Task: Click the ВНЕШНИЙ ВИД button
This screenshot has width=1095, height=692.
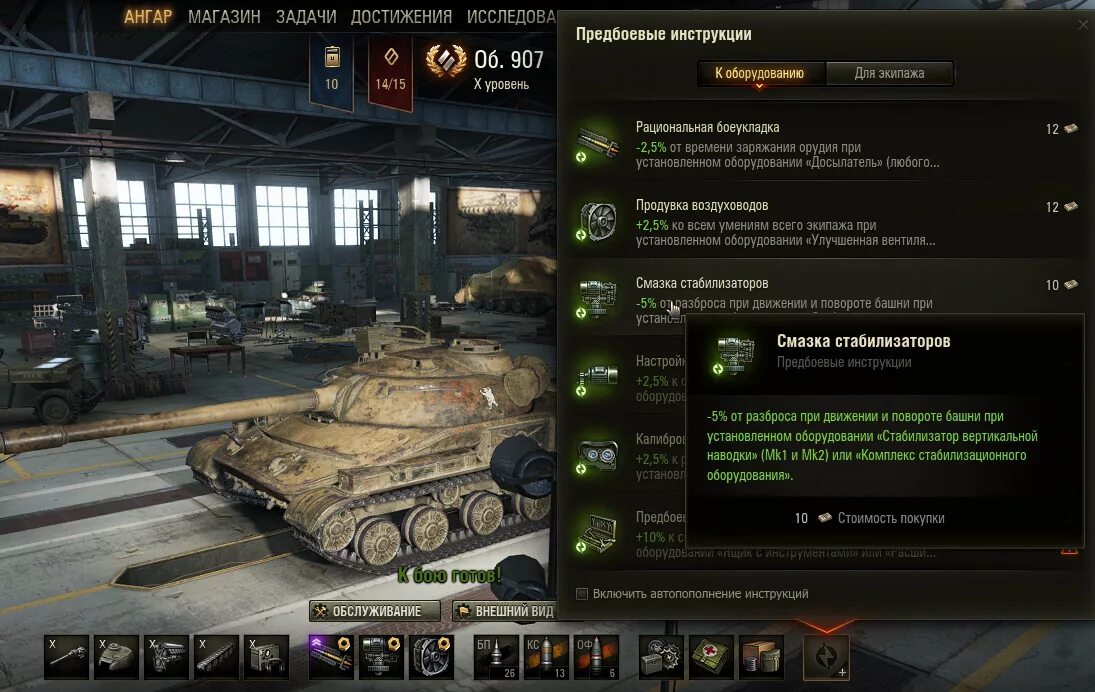Action: click(x=505, y=611)
